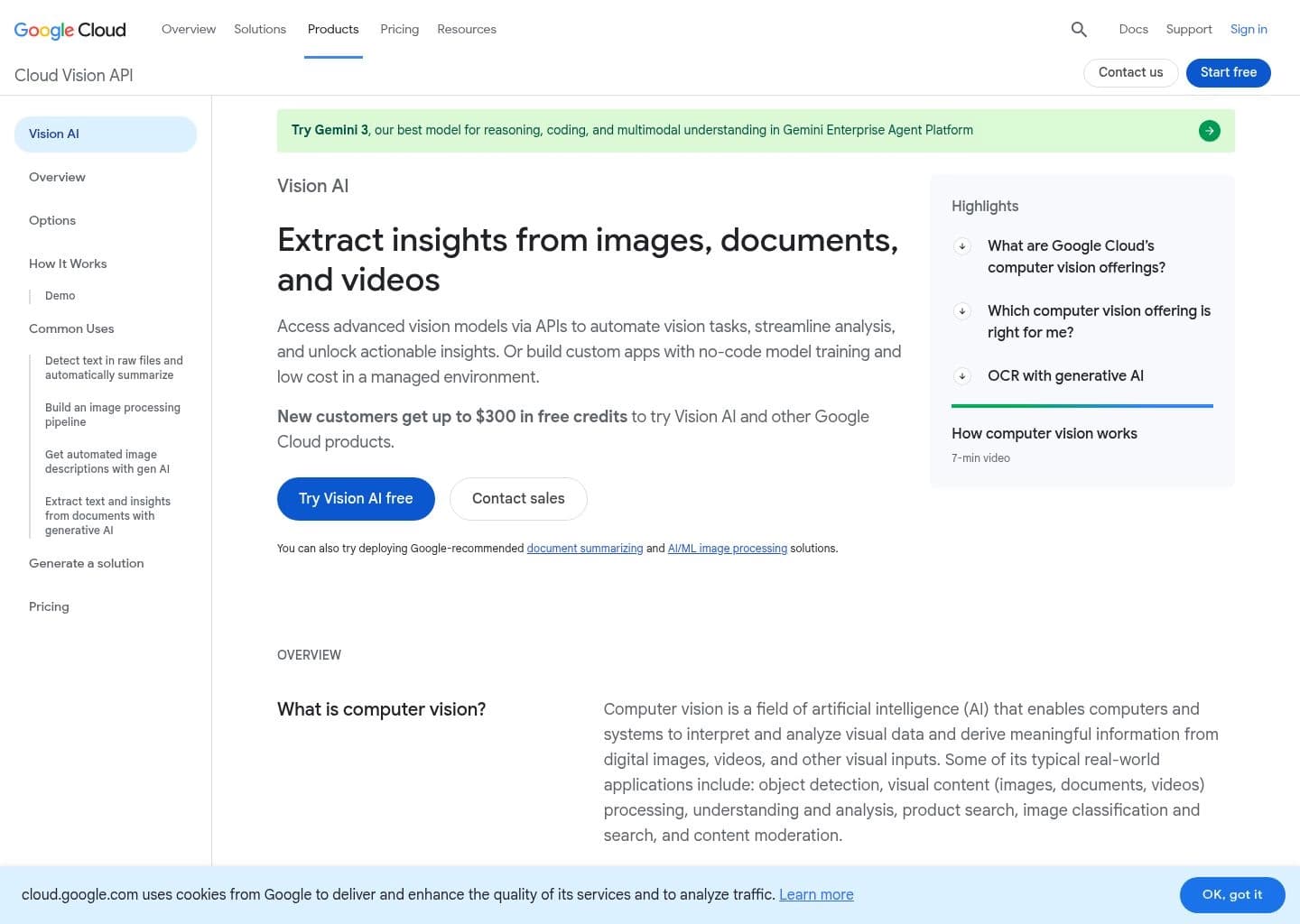Screen dimensions: 1300x924
Task: Jump to 'Generate a solution' in sidebar
Action: pos(87,563)
